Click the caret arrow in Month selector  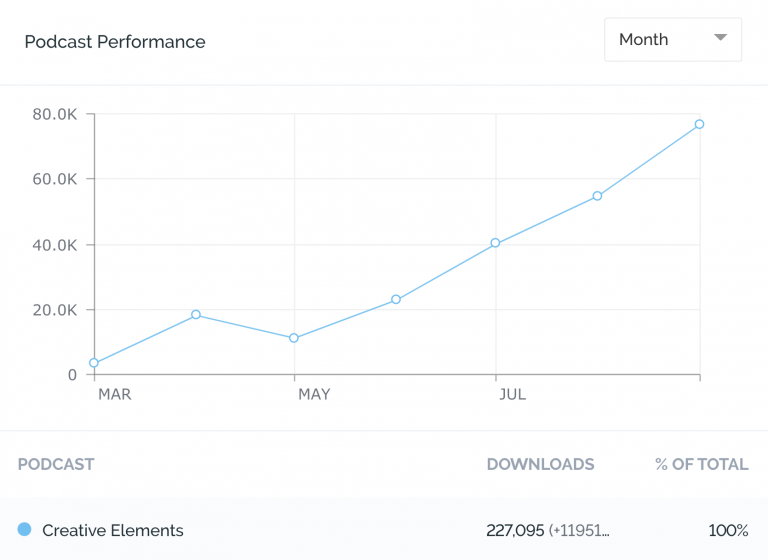point(720,38)
